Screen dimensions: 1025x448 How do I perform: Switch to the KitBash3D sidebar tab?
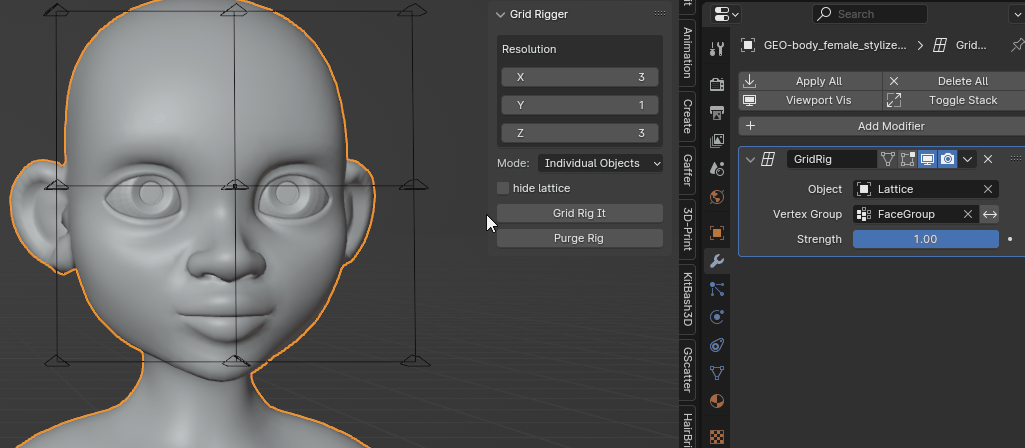(x=687, y=299)
